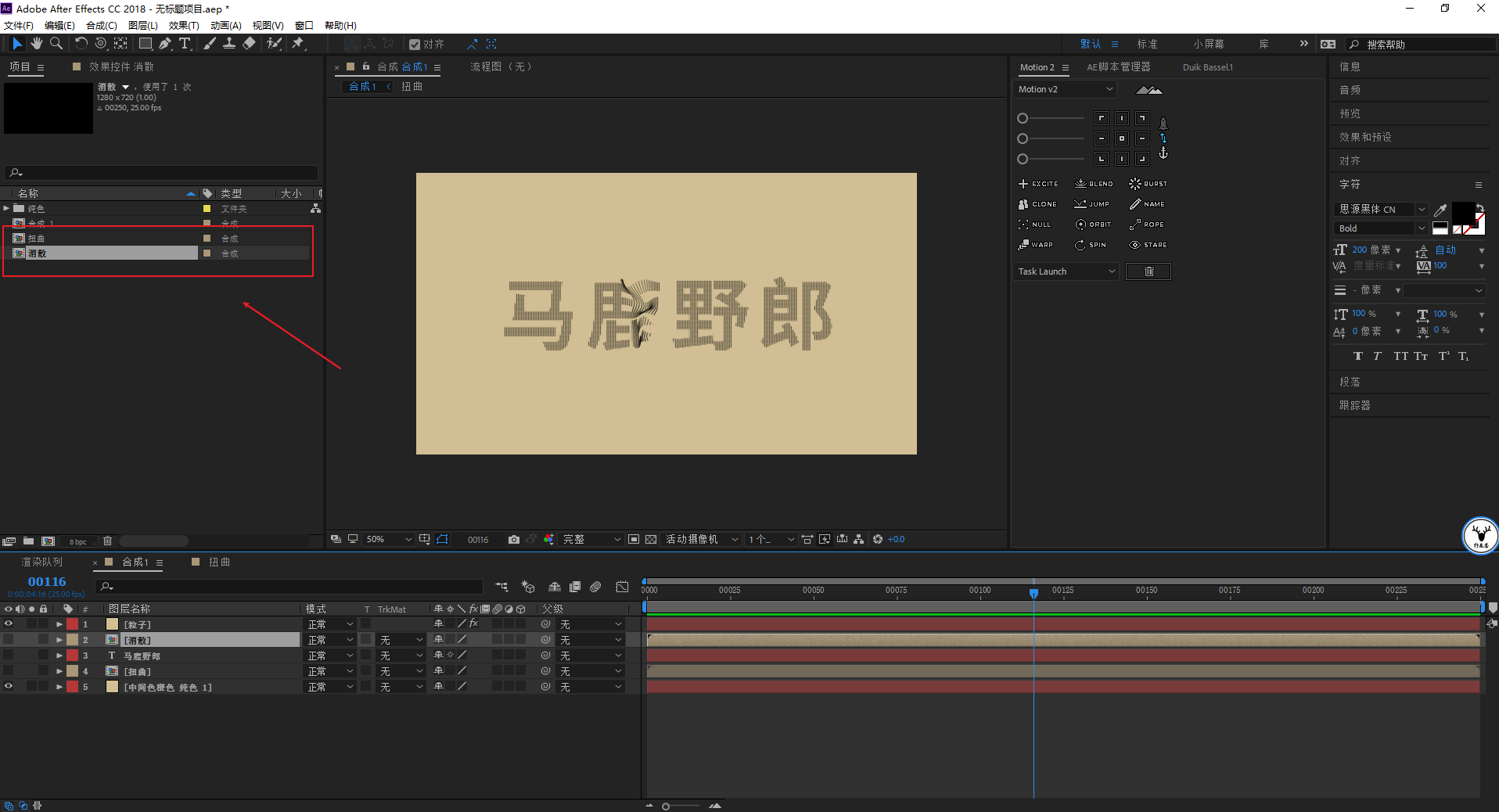This screenshot has width=1499, height=812.
Task: Hide the 粒子 layer with eye toggle
Action: pos(9,624)
